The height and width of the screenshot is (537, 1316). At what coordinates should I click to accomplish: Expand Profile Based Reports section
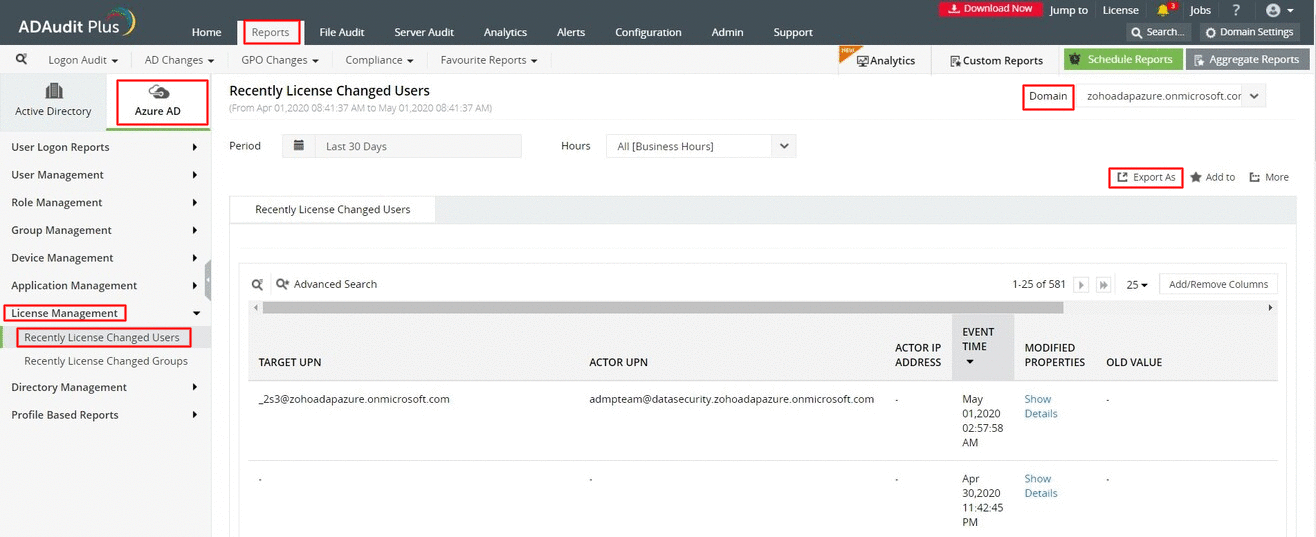pyautogui.click(x=105, y=415)
